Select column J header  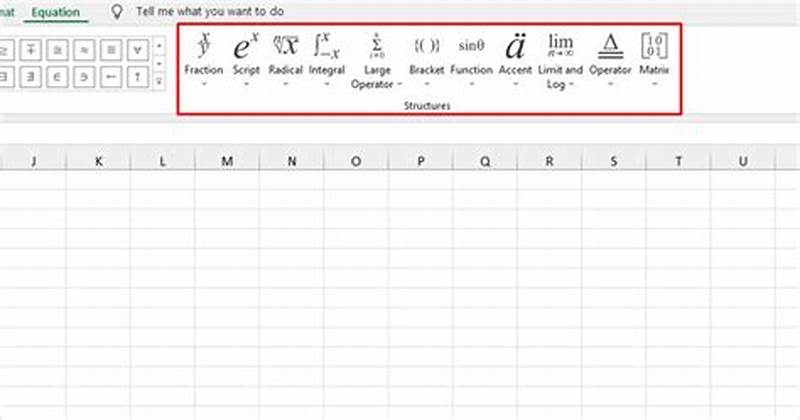point(33,161)
